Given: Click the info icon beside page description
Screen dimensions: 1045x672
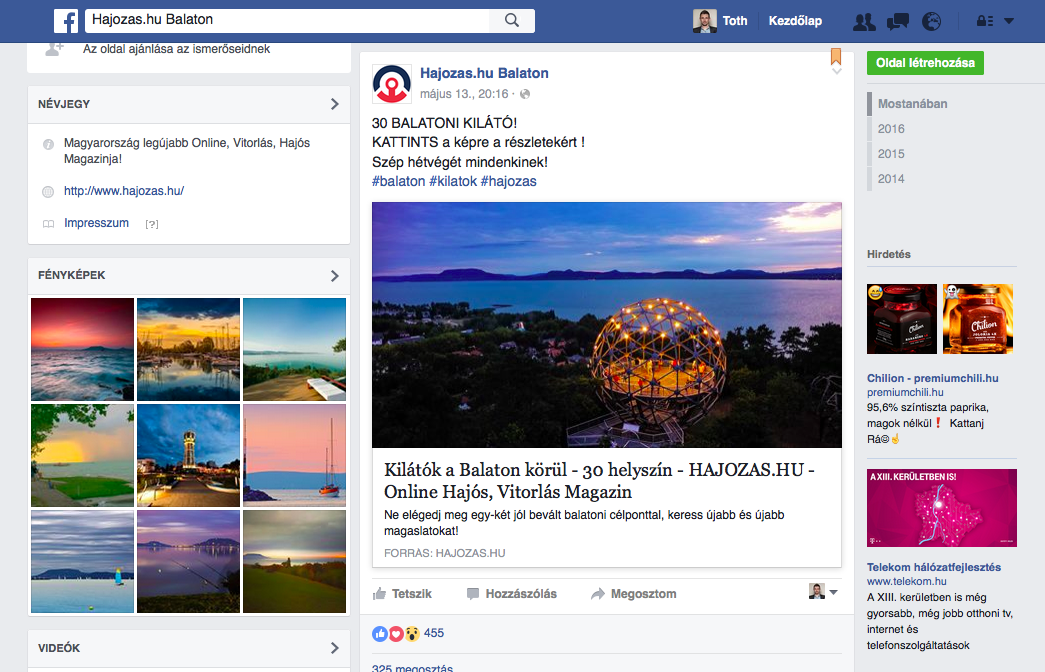Looking at the screenshot, I should point(48,144).
